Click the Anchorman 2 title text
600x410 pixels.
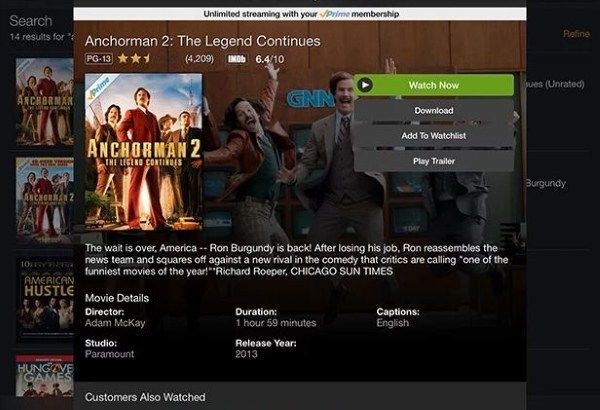pos(203,41)
